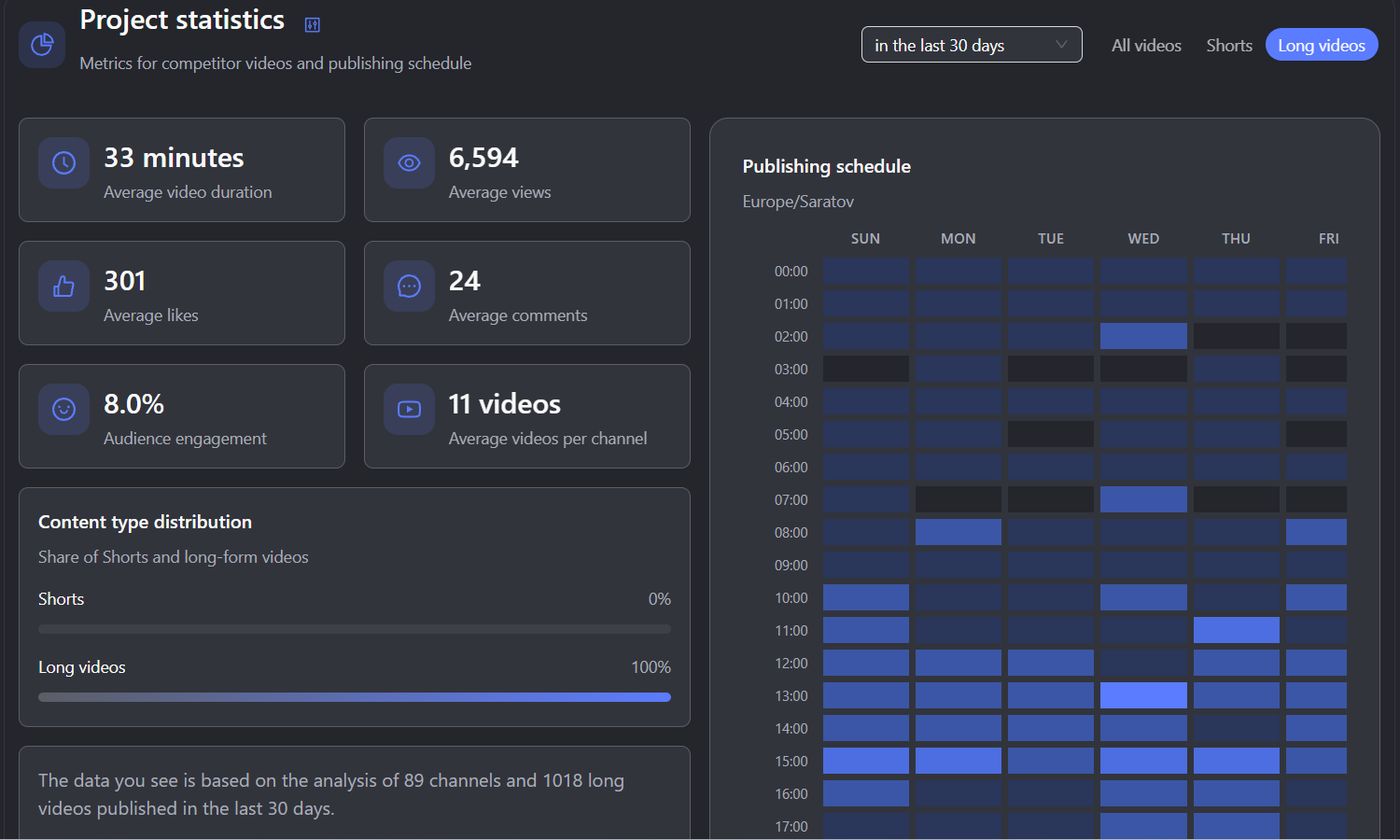This screenshot has width=1400, height=840.
Task: Click the 'SUN' column header
Action: (865, 239)
